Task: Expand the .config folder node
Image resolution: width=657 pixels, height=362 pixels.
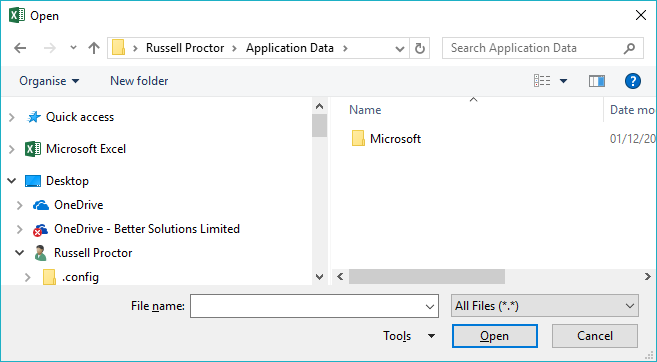Action: click(28, 277)
